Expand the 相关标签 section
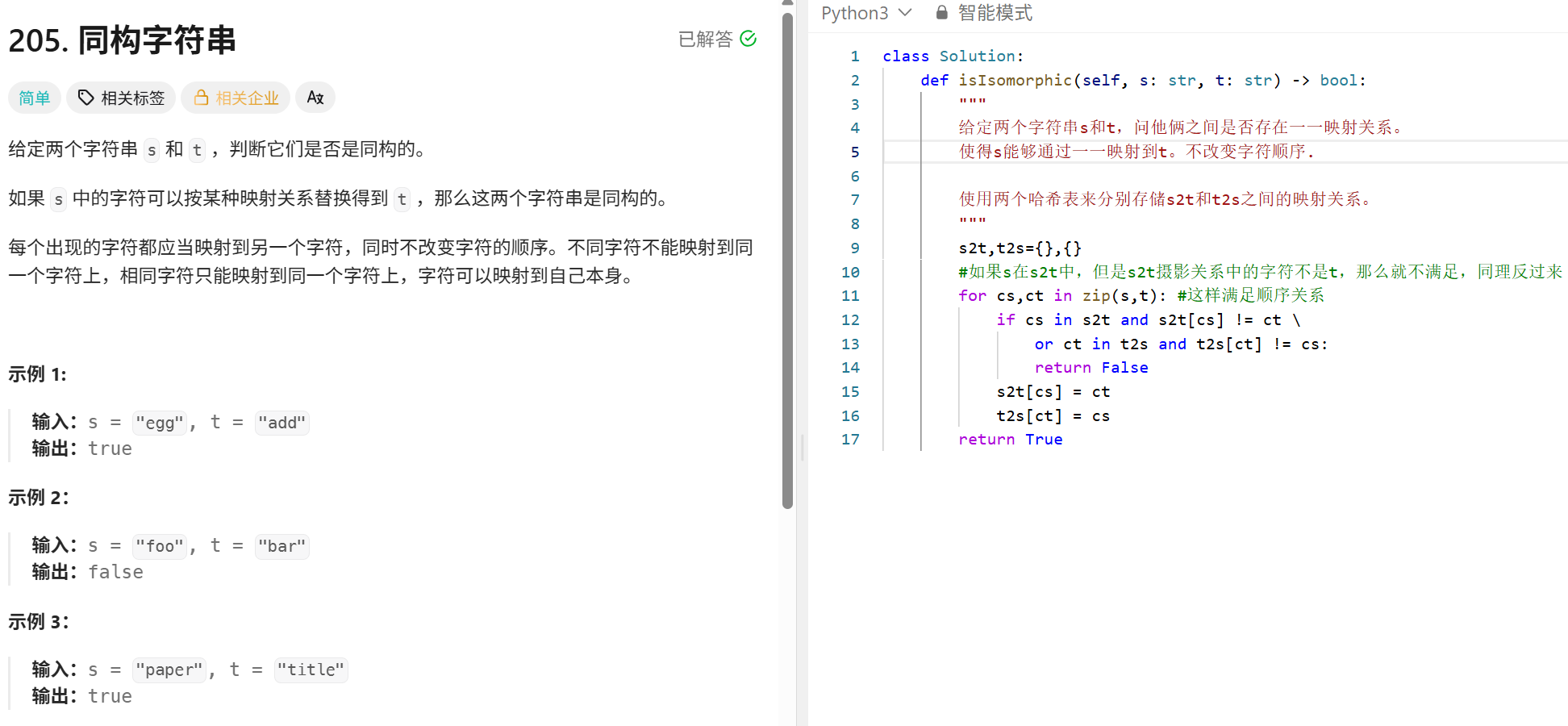 pyautogui.click(x=121, y=97)
